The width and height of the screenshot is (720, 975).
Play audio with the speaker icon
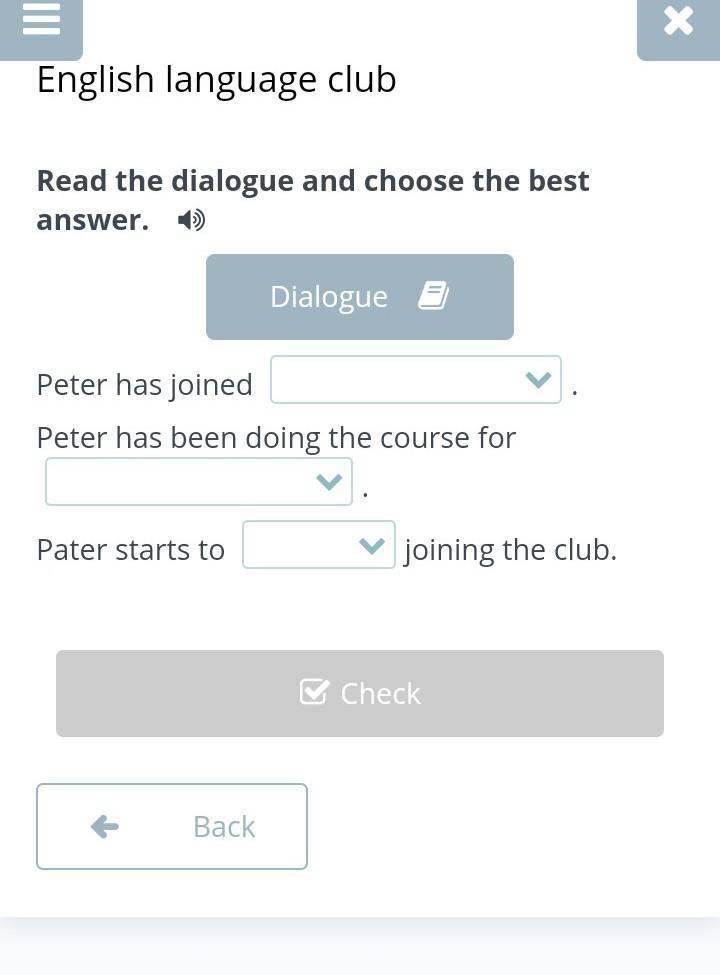(191, 220)
